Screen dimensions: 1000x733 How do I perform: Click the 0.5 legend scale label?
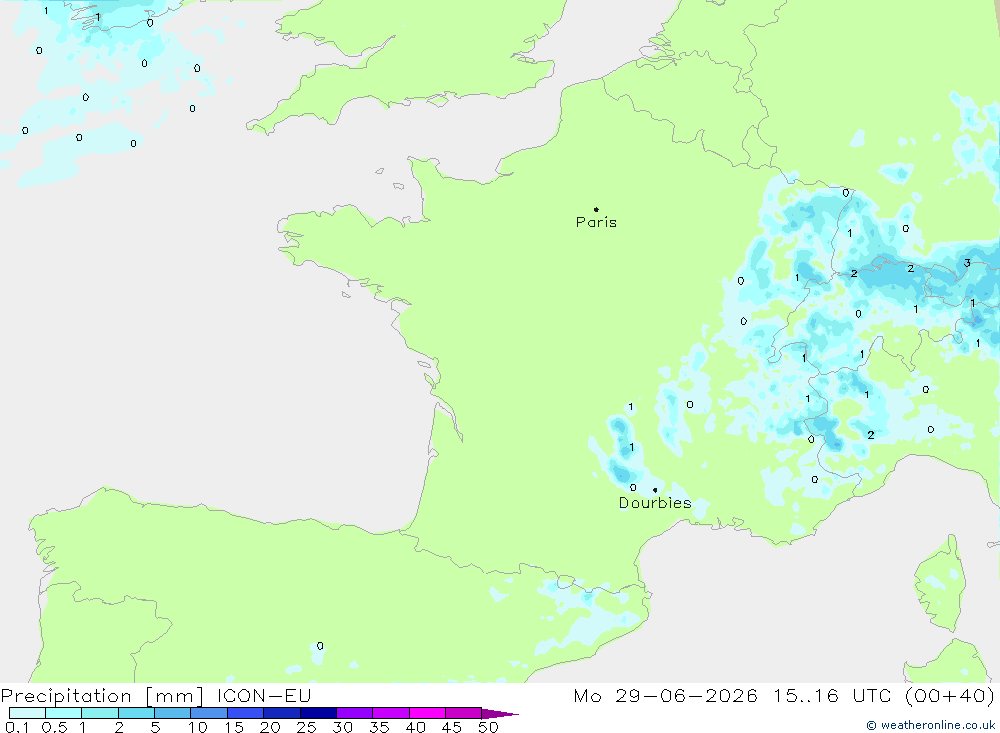54,727
